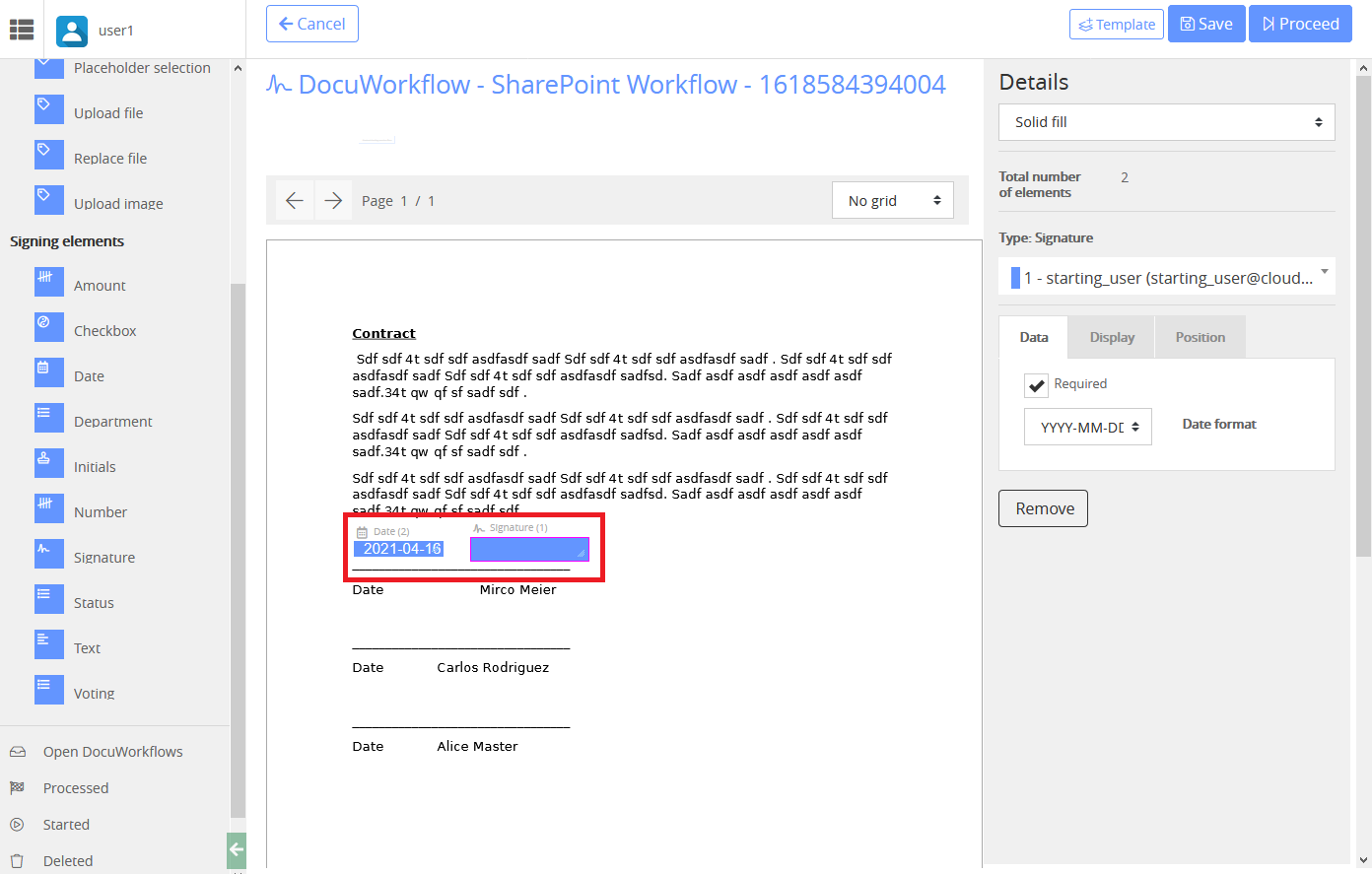The width and height of the screenshot is (1372, 874).
Task: Collapse the left sidebar with the green arrow
Action: [x=236, y=849]
